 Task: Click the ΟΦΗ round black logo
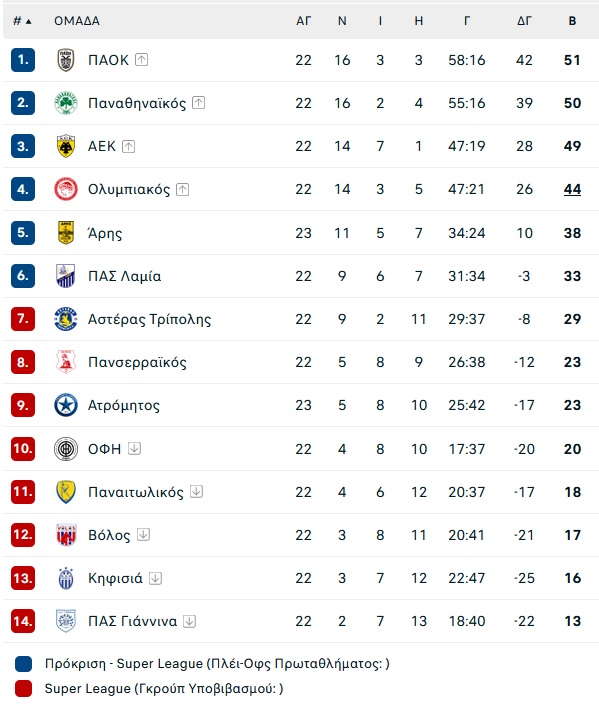click(66, 449)
